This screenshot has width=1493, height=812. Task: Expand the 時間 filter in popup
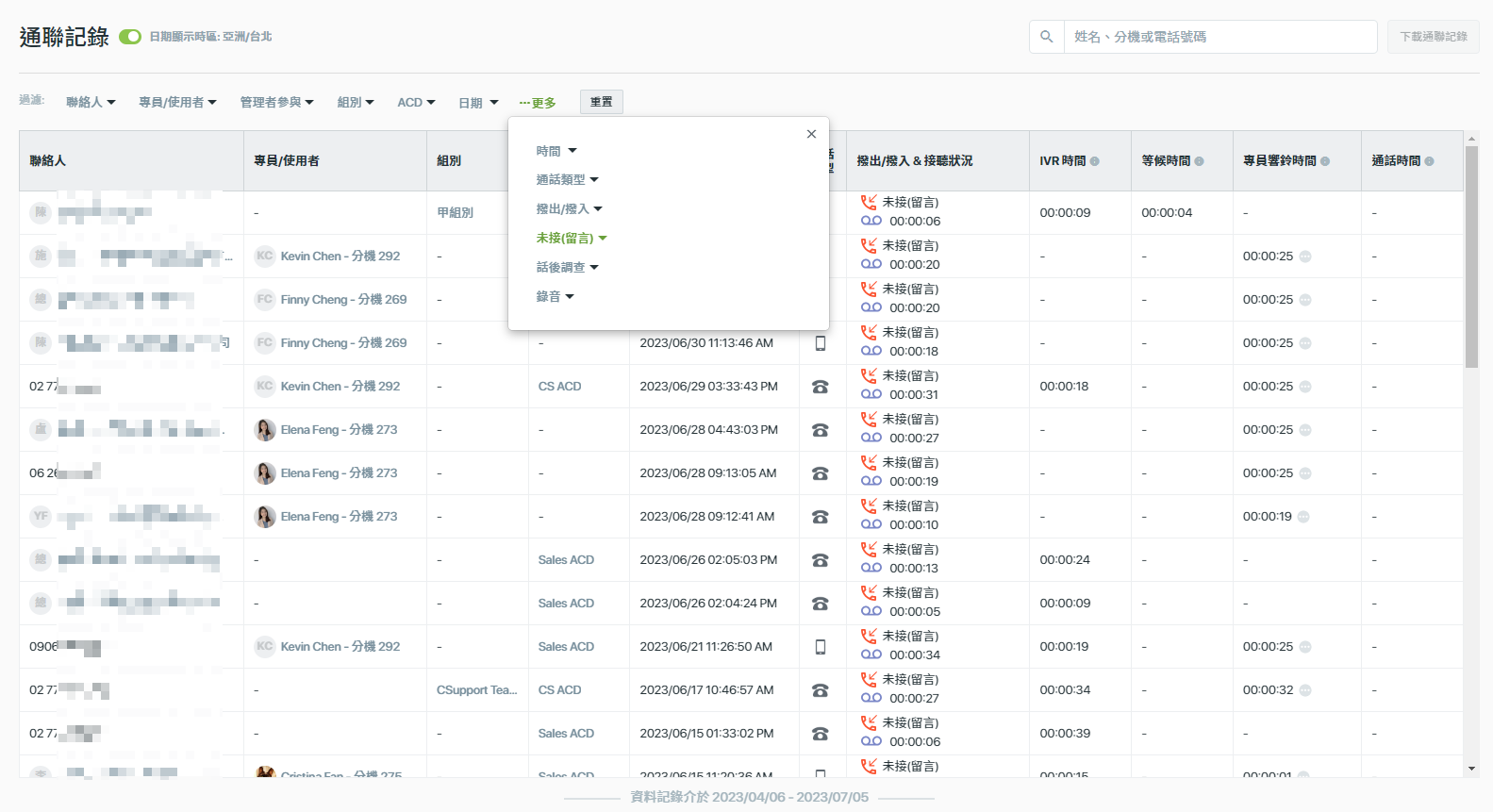[556, 151]
